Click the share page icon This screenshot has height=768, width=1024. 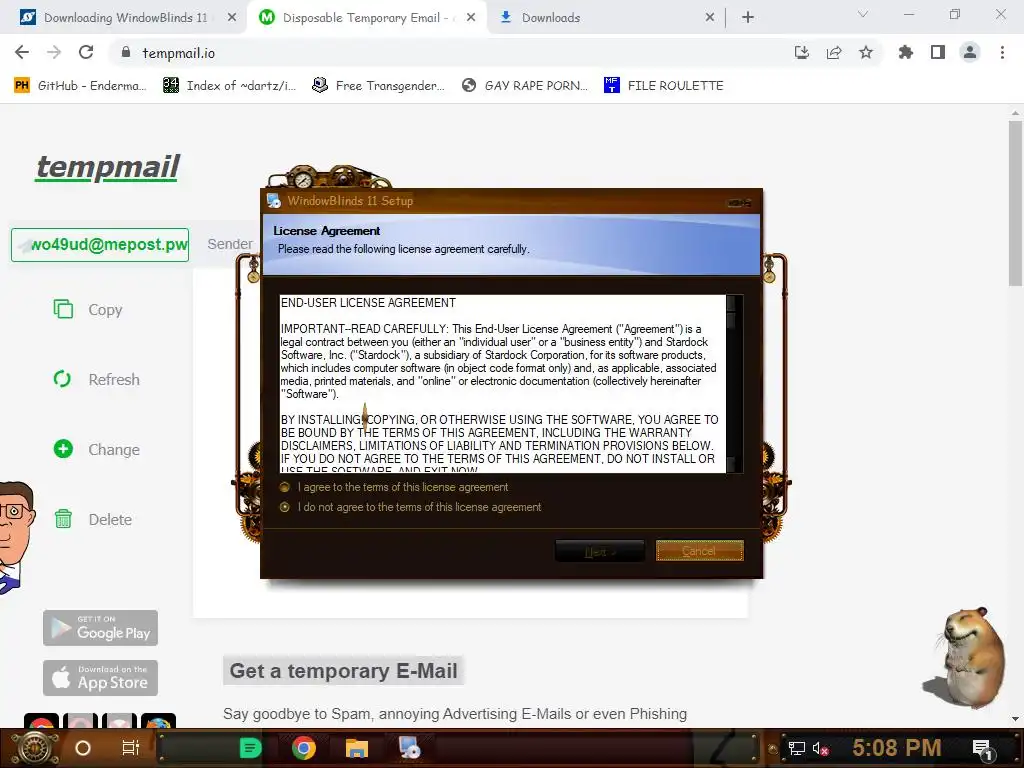tap(834, 53)
